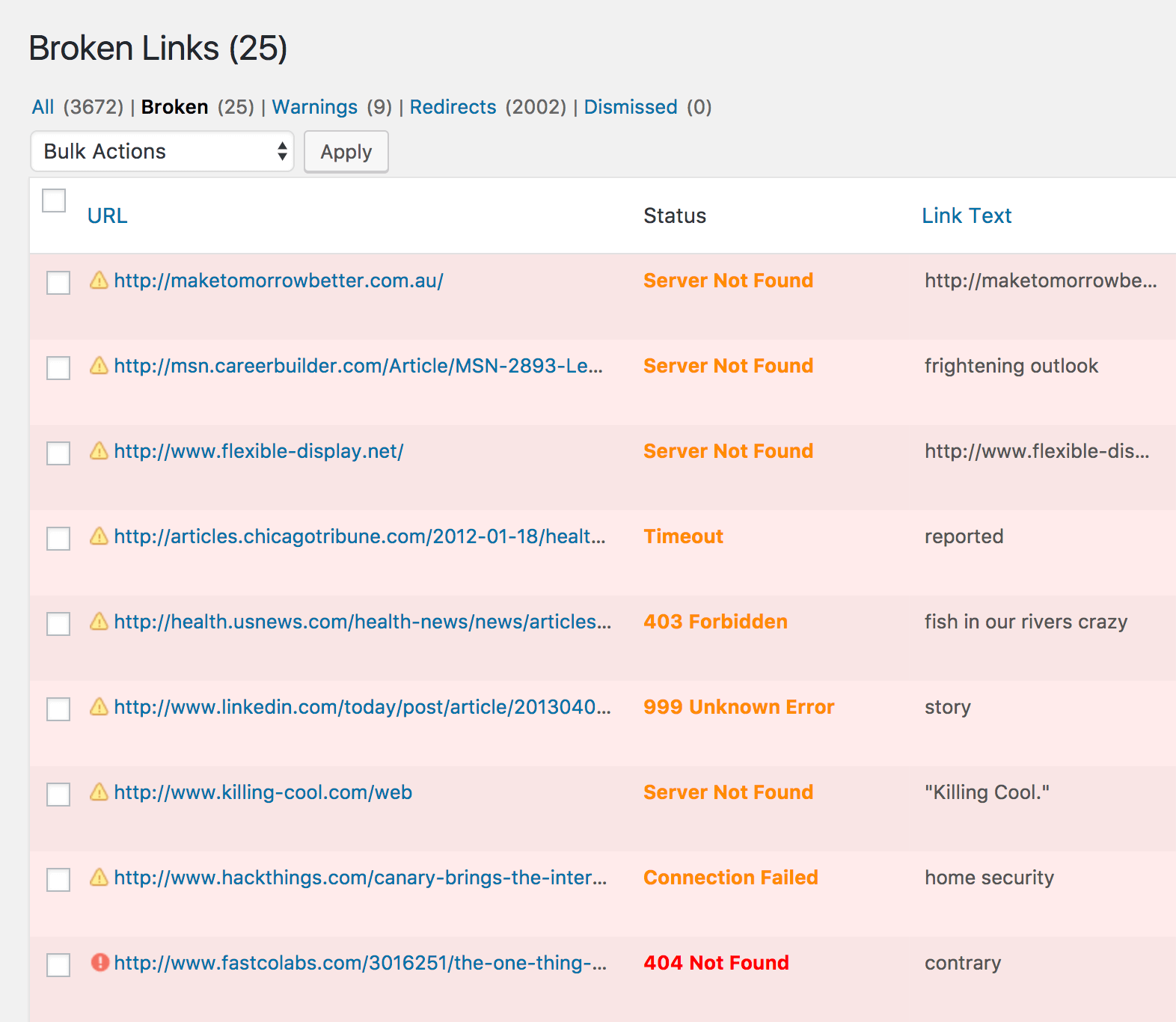Click link text 'http://www.flexible-dis...'
This screenshot has height=1022, width=1176.
coord(1037,451)
